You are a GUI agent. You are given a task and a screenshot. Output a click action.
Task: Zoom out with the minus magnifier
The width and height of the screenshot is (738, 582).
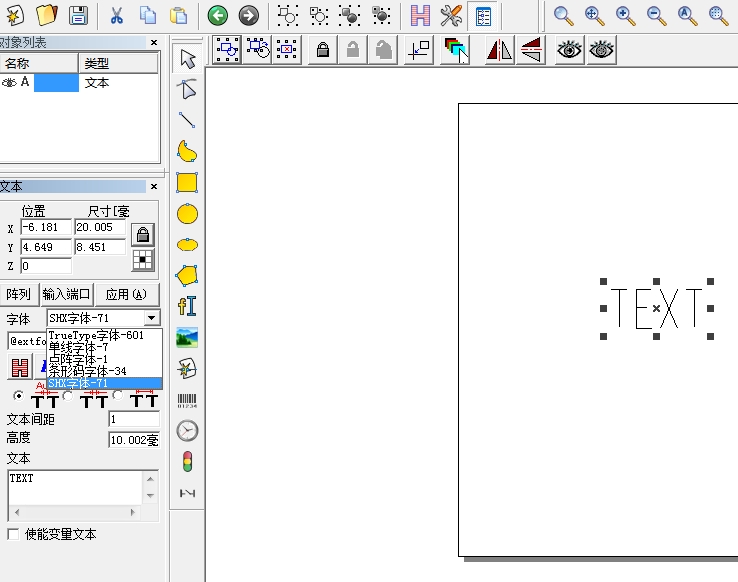click(x=656, y=16)
